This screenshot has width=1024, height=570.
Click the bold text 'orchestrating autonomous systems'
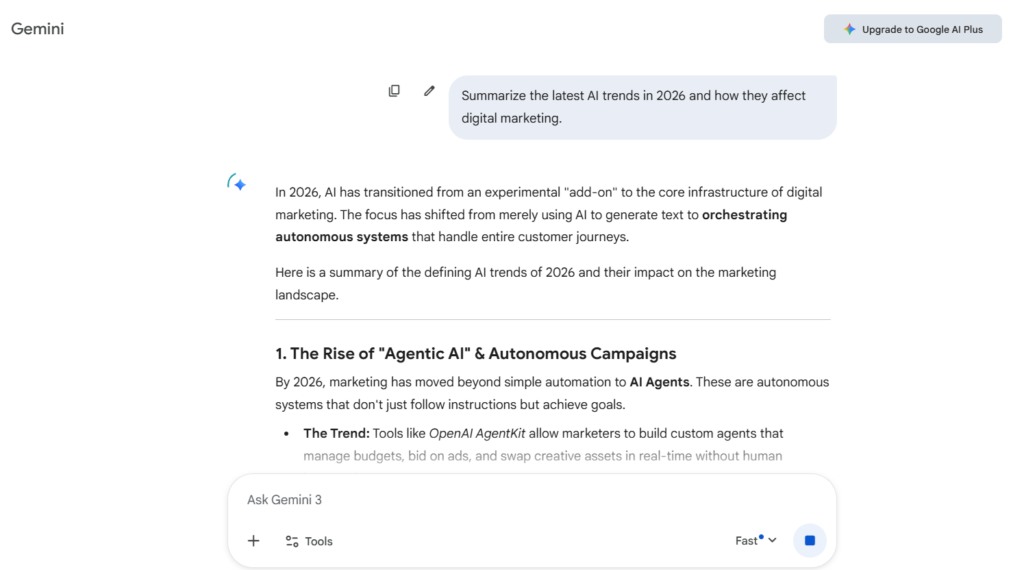tap(531, 226)
